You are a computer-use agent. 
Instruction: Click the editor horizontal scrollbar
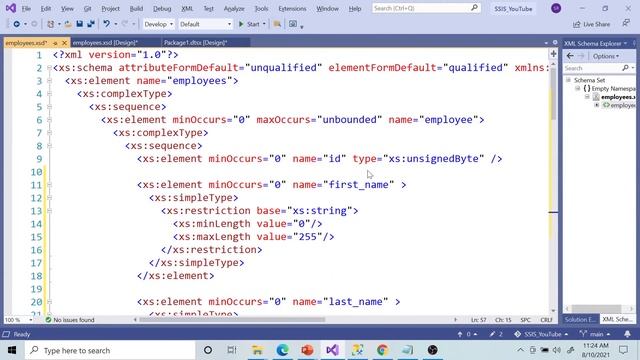pos(295,320)
